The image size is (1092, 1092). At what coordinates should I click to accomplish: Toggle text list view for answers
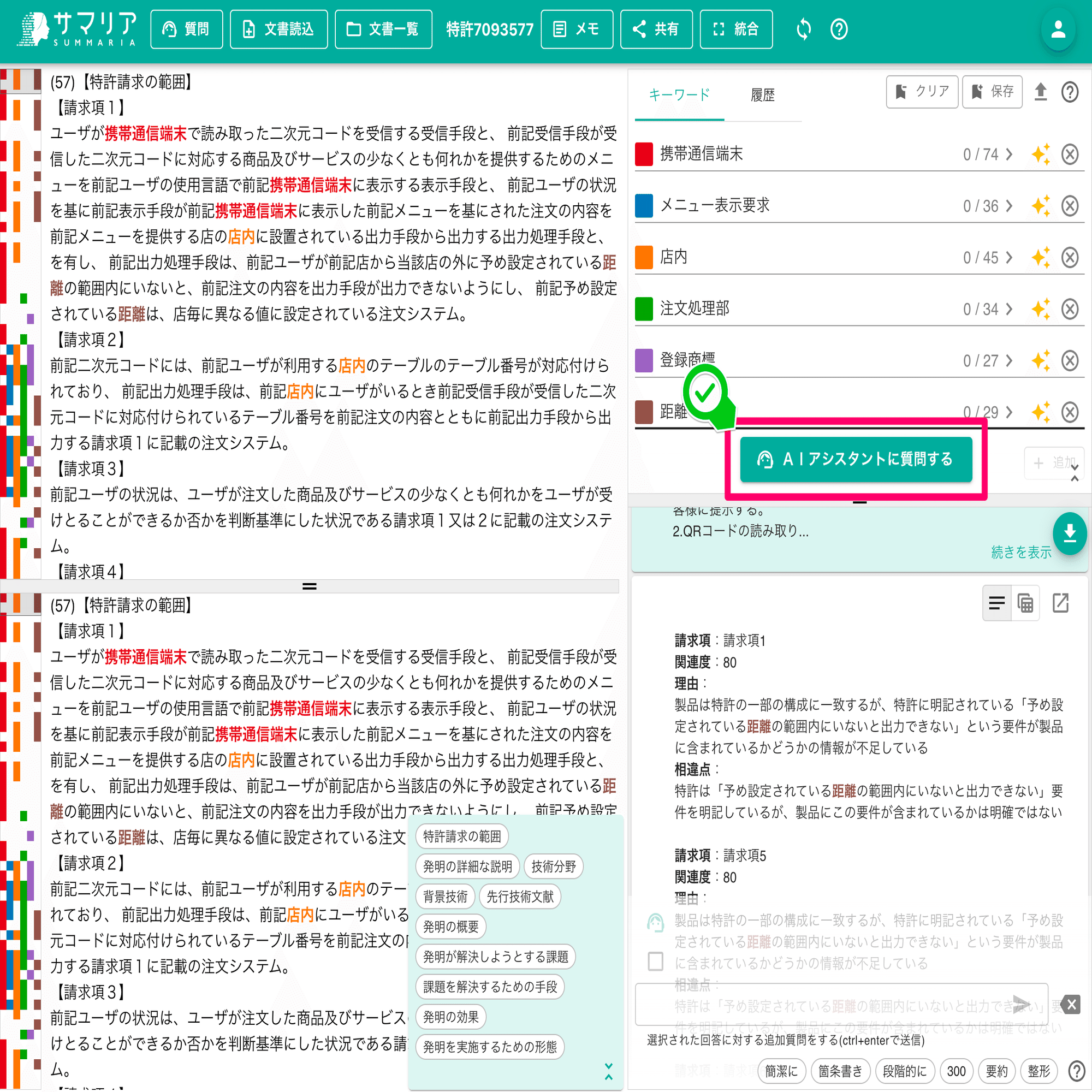[x=996, y=603]
